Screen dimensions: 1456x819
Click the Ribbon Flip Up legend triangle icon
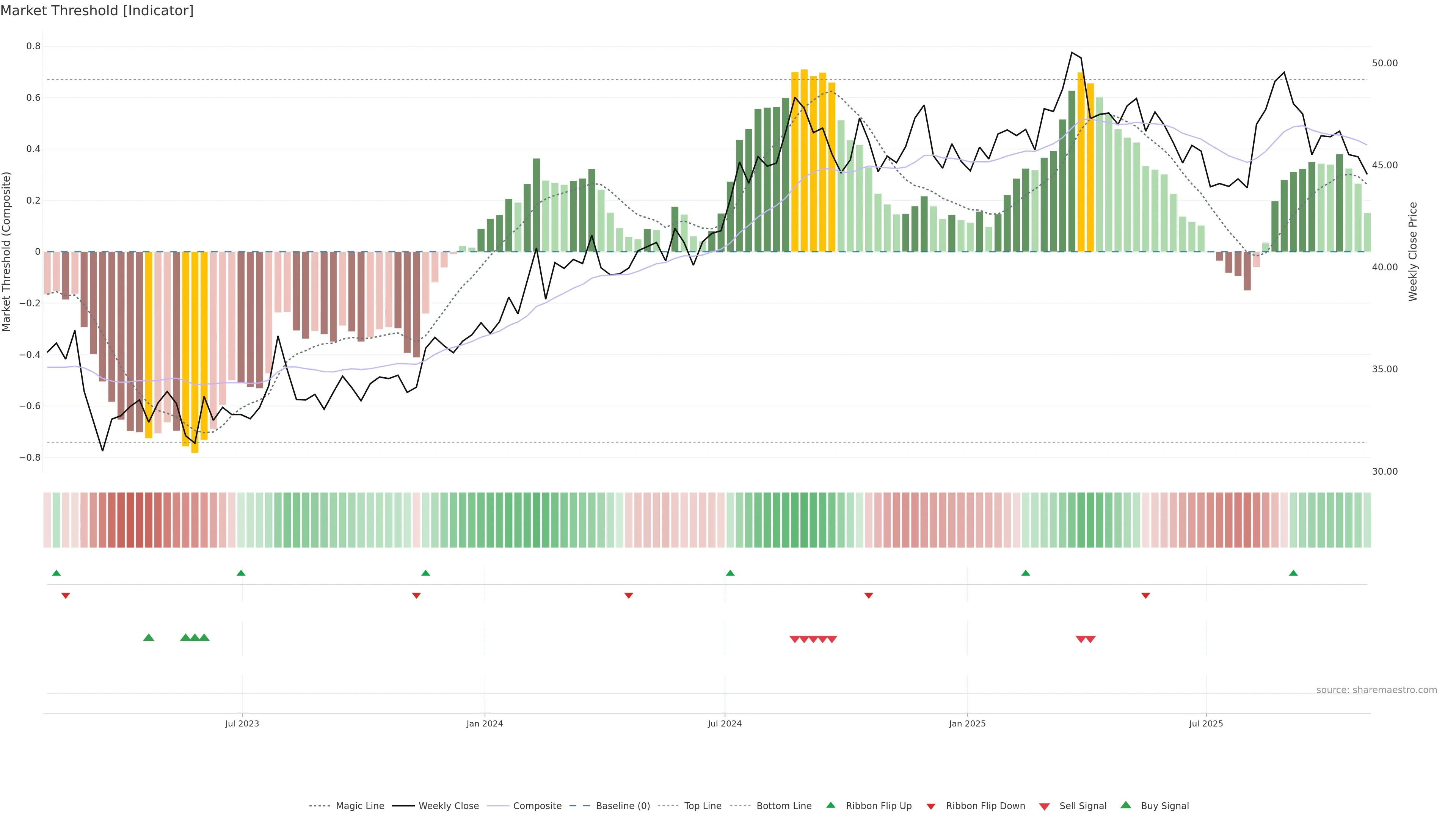pos(830,805)
